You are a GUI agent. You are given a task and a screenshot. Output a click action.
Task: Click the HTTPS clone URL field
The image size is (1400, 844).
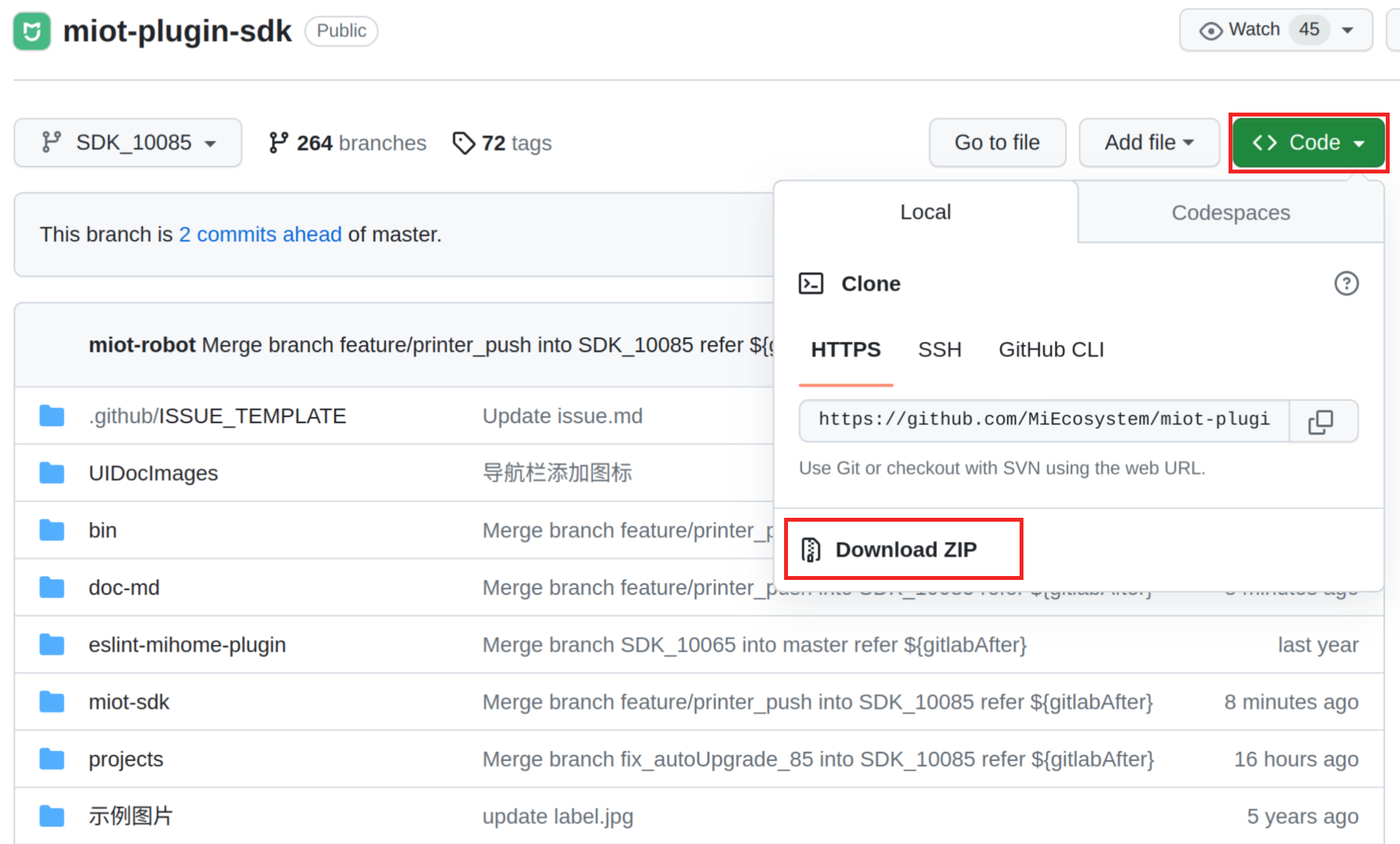click(x=1044, y=420)
